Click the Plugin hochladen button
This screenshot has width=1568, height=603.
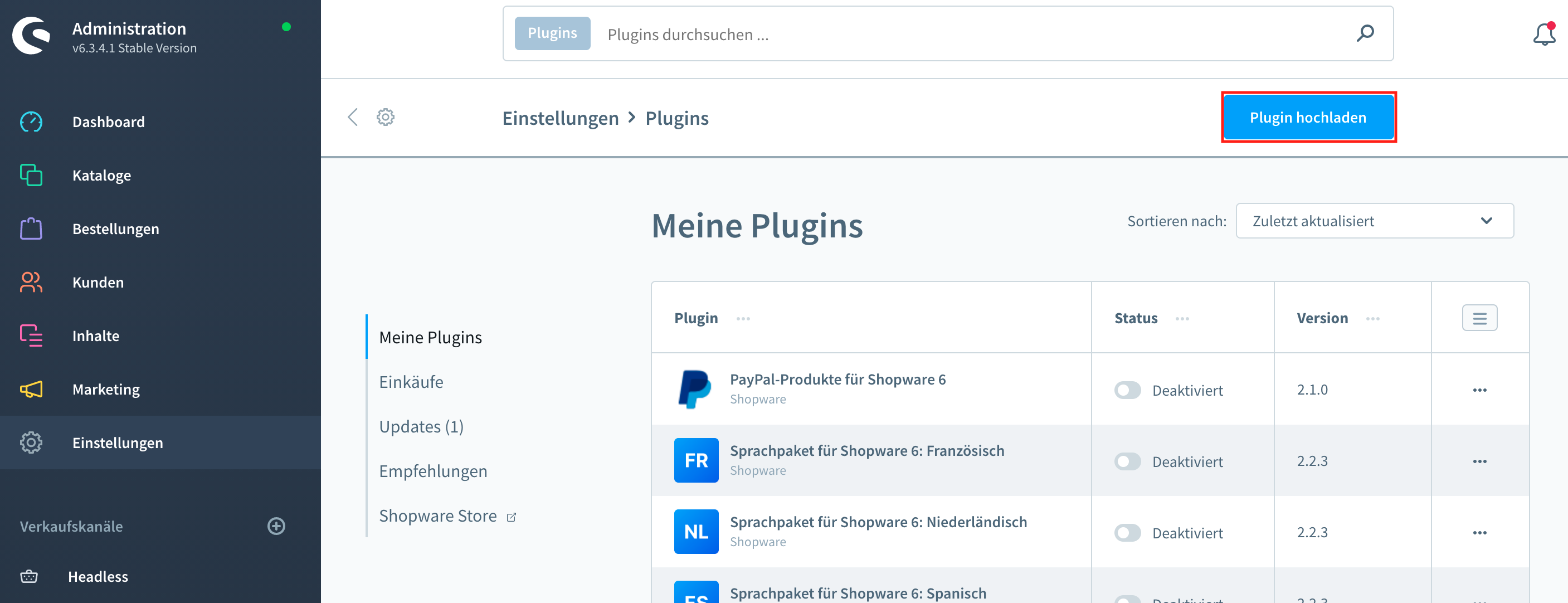point(1308,117)
